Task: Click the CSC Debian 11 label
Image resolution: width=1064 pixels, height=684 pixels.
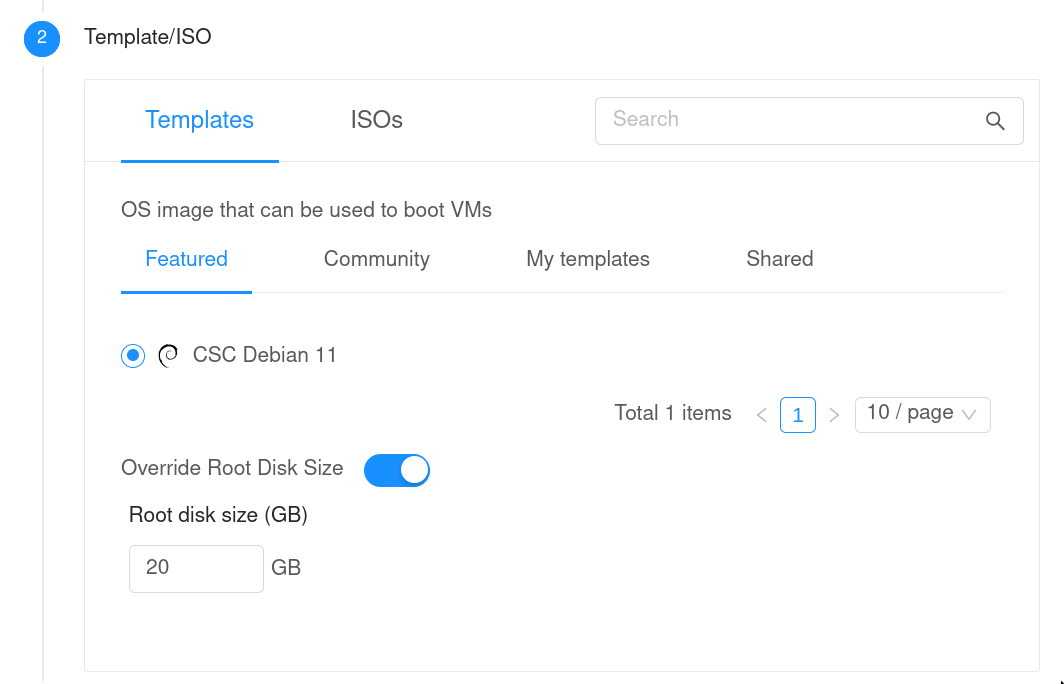Action: 264,355
